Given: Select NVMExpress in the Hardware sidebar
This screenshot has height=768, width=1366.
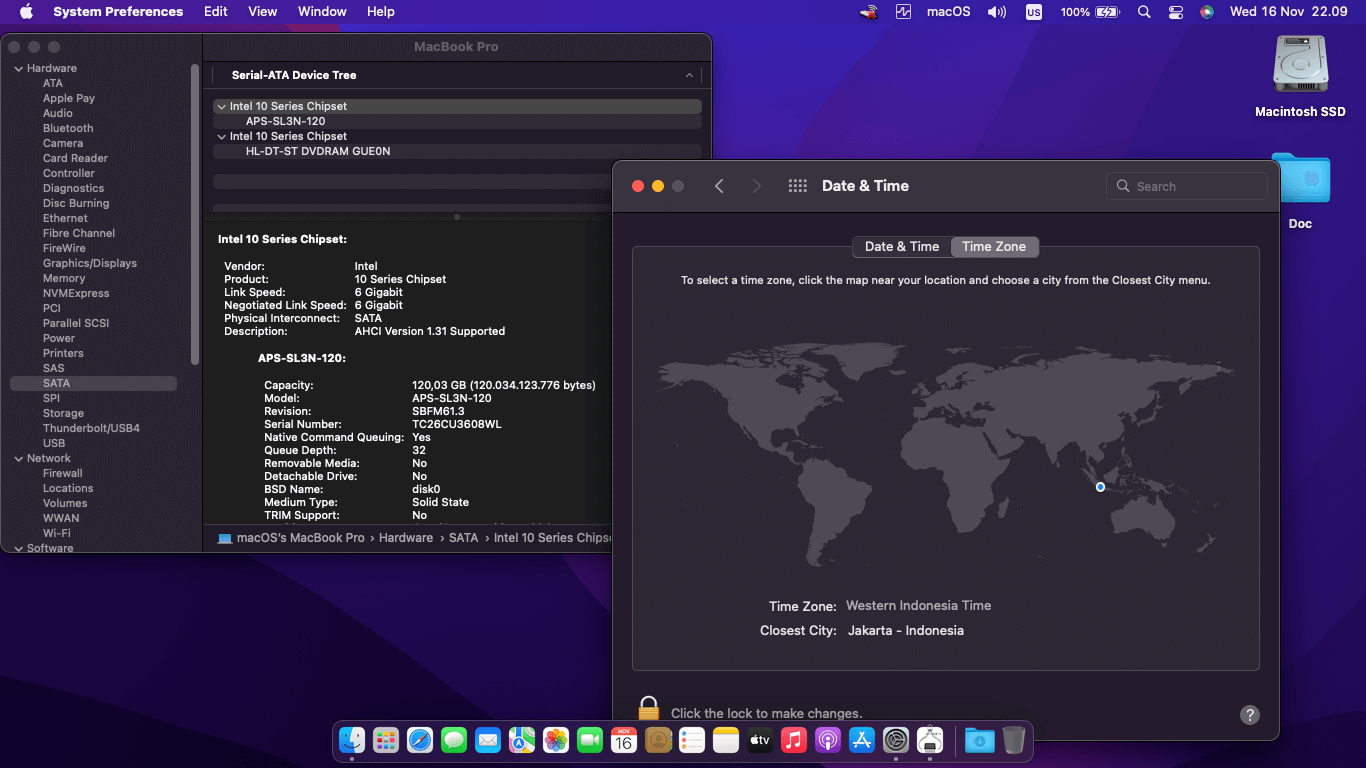Looking at the screenshot, I should click(x=76, y=293).
